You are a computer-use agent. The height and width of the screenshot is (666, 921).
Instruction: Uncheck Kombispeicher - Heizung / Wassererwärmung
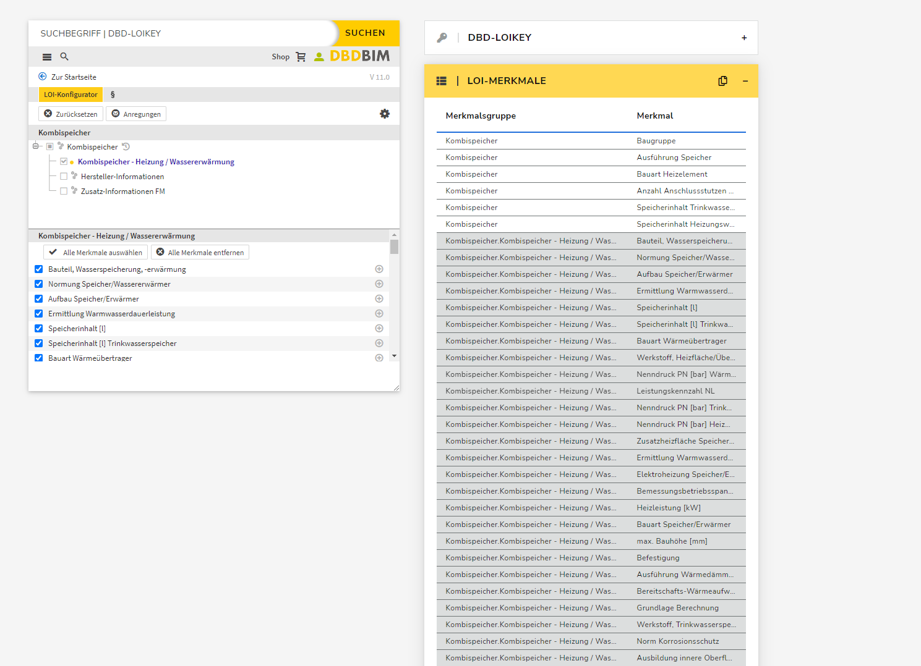63,161
